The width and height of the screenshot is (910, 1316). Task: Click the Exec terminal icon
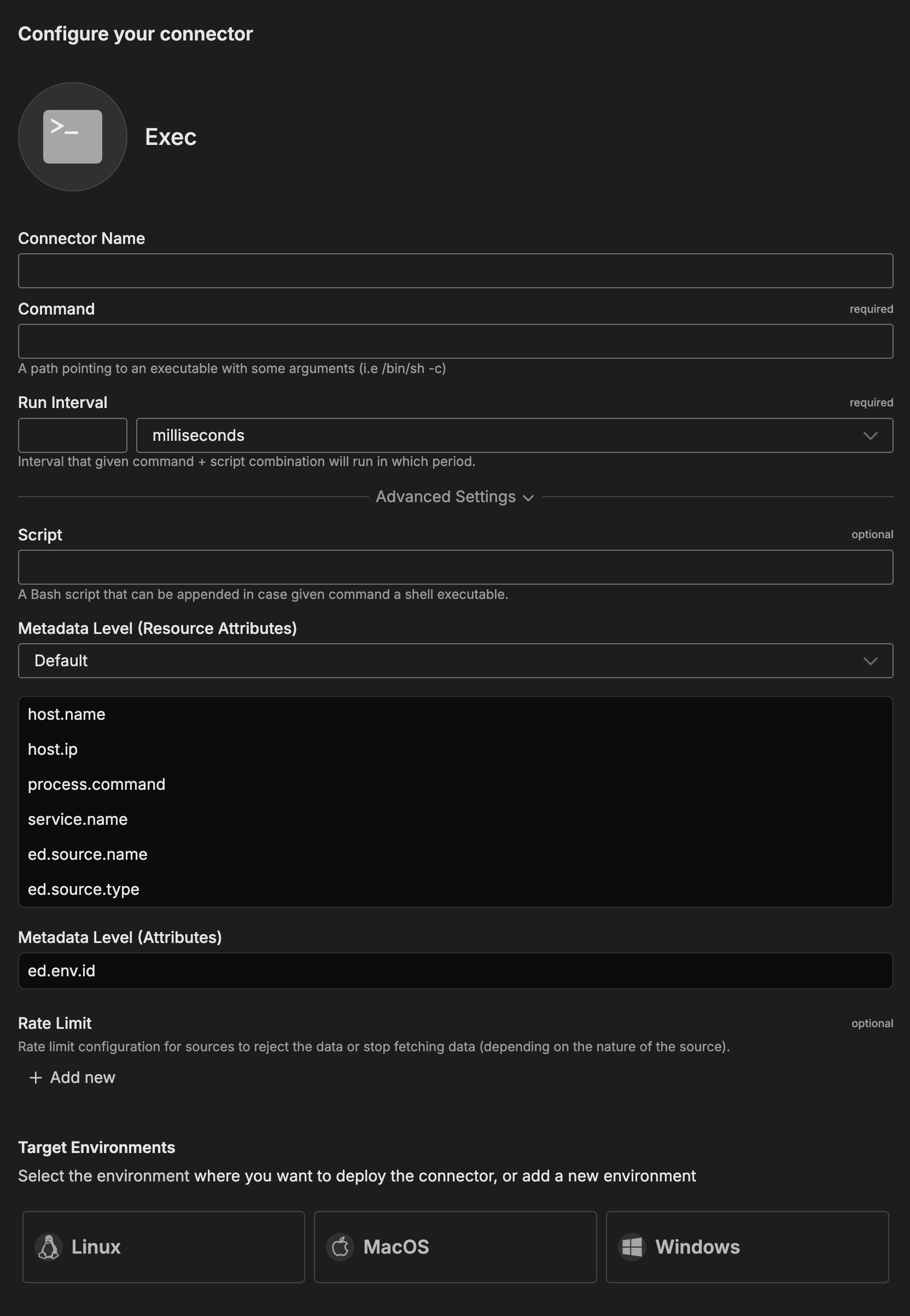tap(72, 137)
